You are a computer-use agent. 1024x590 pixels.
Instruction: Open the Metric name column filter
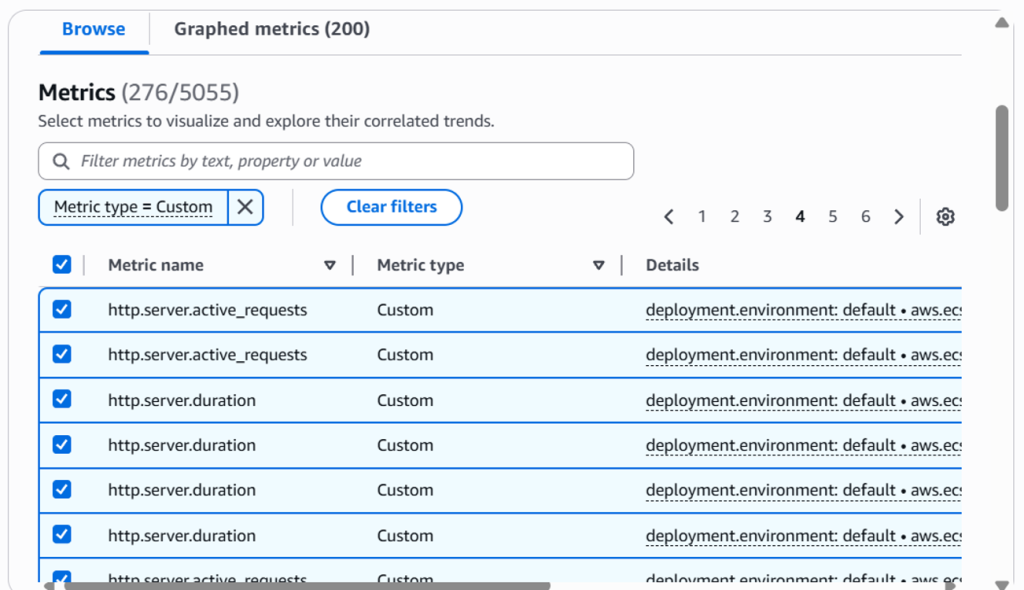point(330,265)
